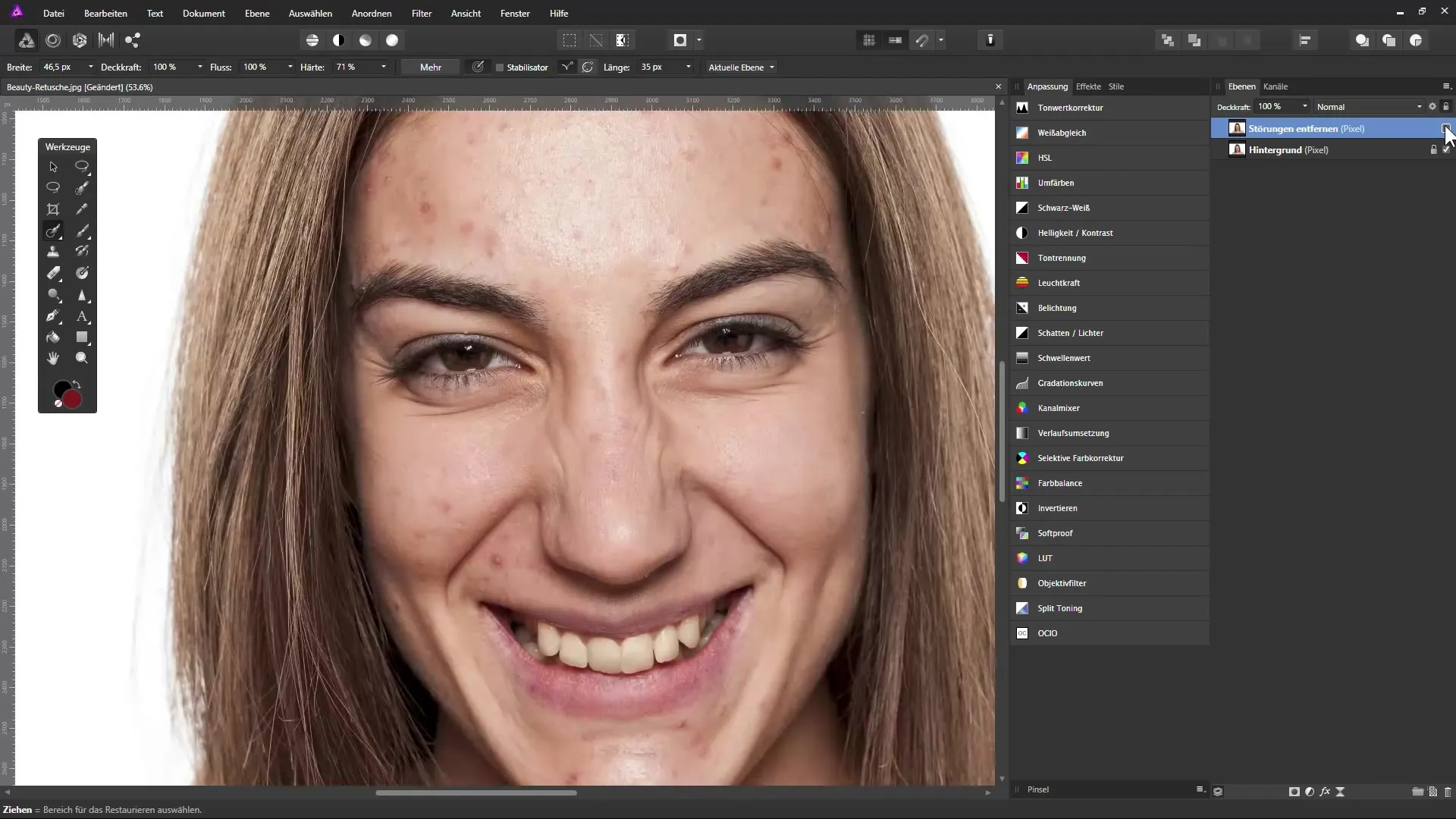Screen dimensions: 1456x819
Task: Select the Selection Brush tool
Action: [82, 188]
